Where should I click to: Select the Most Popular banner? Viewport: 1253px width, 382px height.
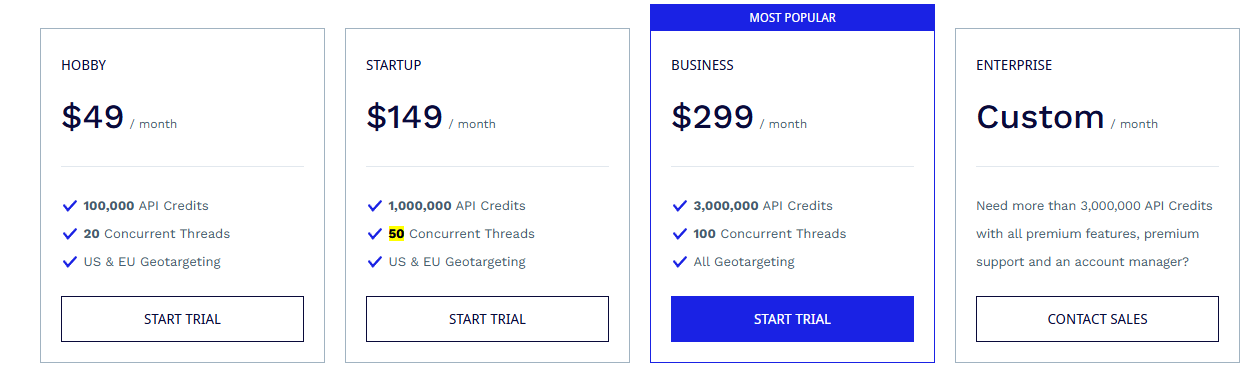[x=792, y=18]
